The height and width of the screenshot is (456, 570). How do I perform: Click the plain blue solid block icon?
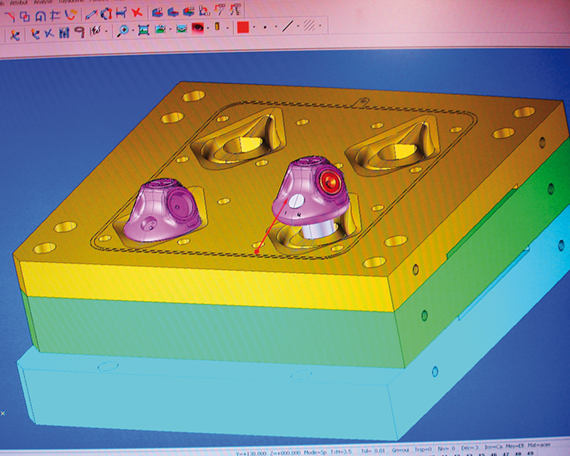pyautogui.click(x=173, y=12)
